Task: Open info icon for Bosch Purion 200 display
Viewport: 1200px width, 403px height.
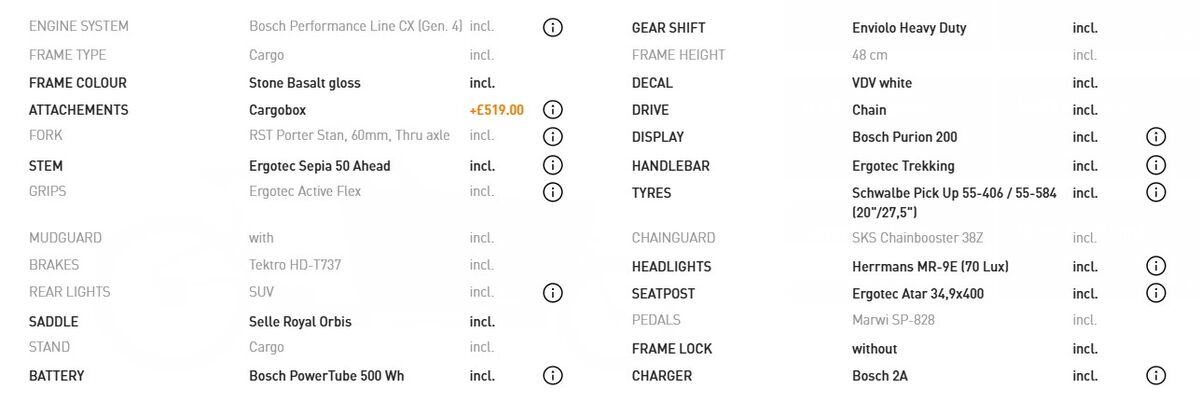Action: click(x=1156, y=137)
